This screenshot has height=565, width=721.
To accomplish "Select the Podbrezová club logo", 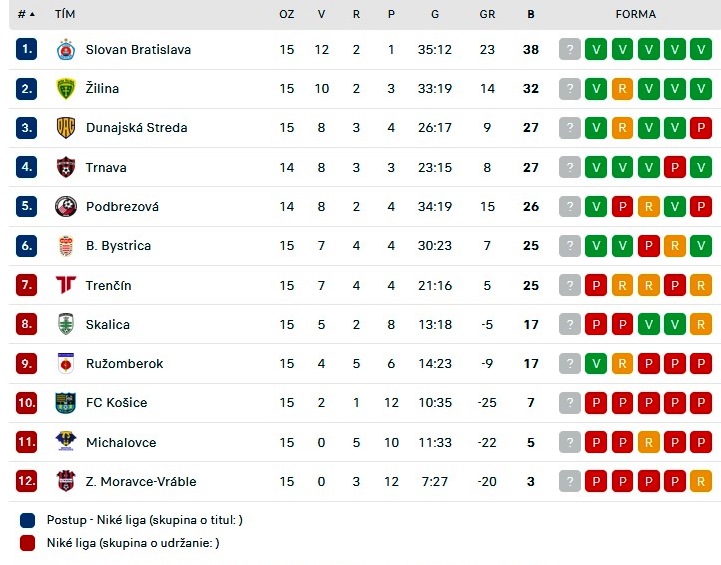I will coord(66,206).
